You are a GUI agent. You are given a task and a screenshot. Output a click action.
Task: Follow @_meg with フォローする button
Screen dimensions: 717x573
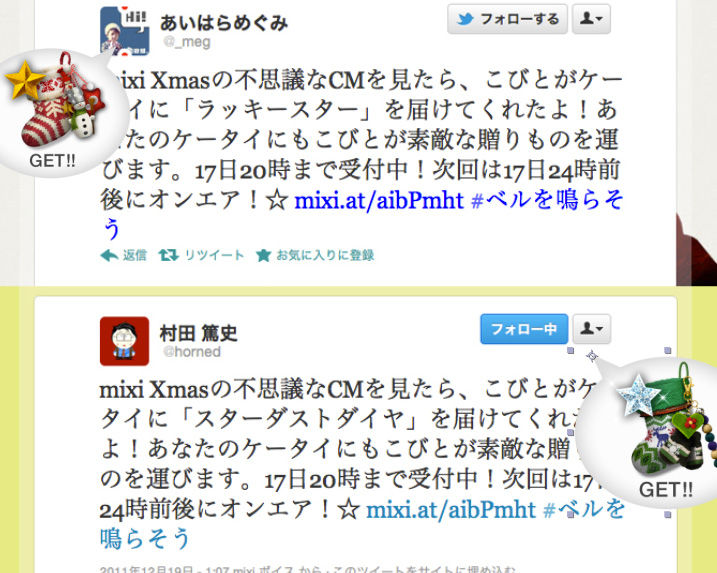[507, 19]
